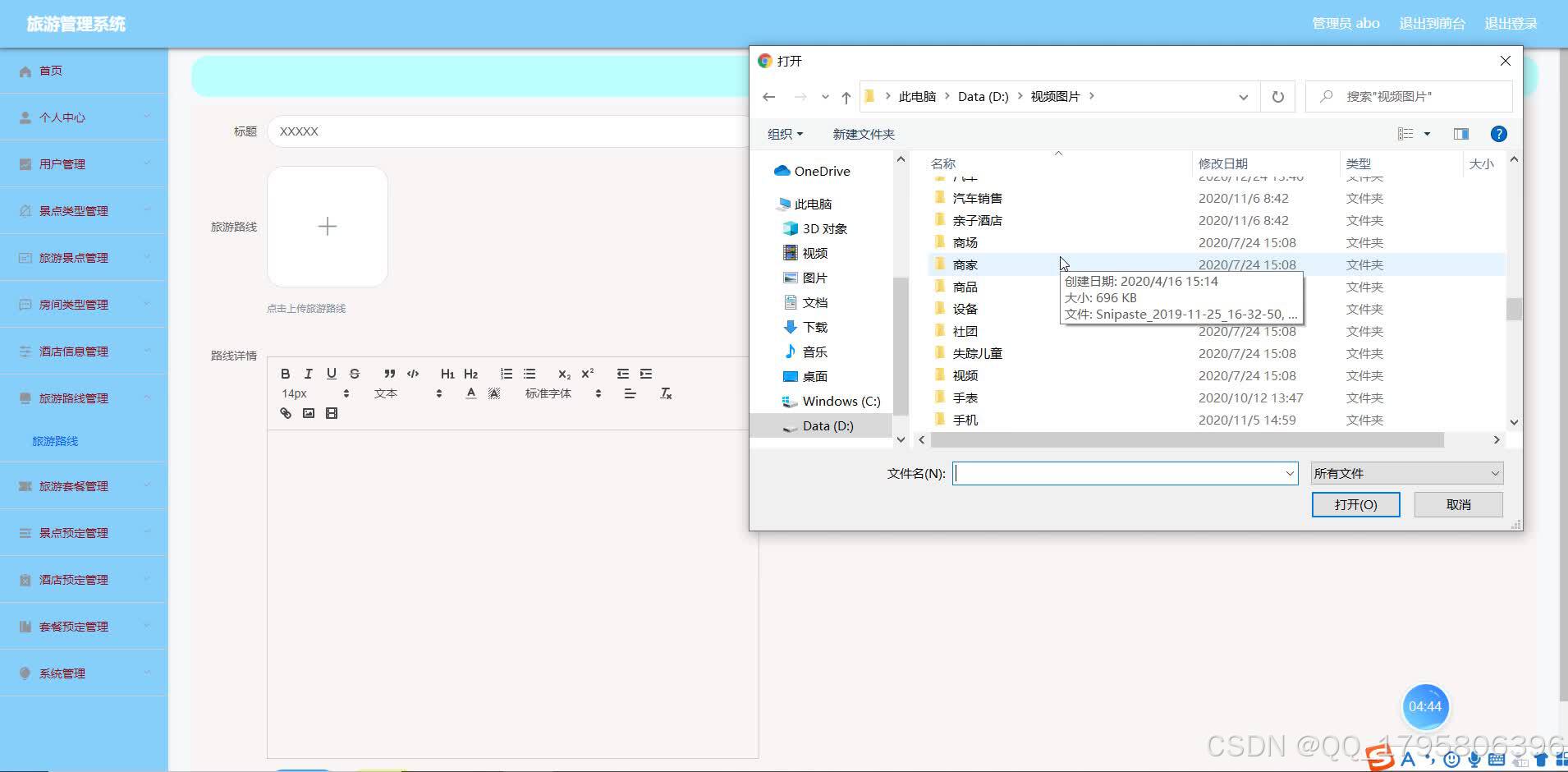
Task: Insert a hyperlink in the editor
Action: click(285, 413)
